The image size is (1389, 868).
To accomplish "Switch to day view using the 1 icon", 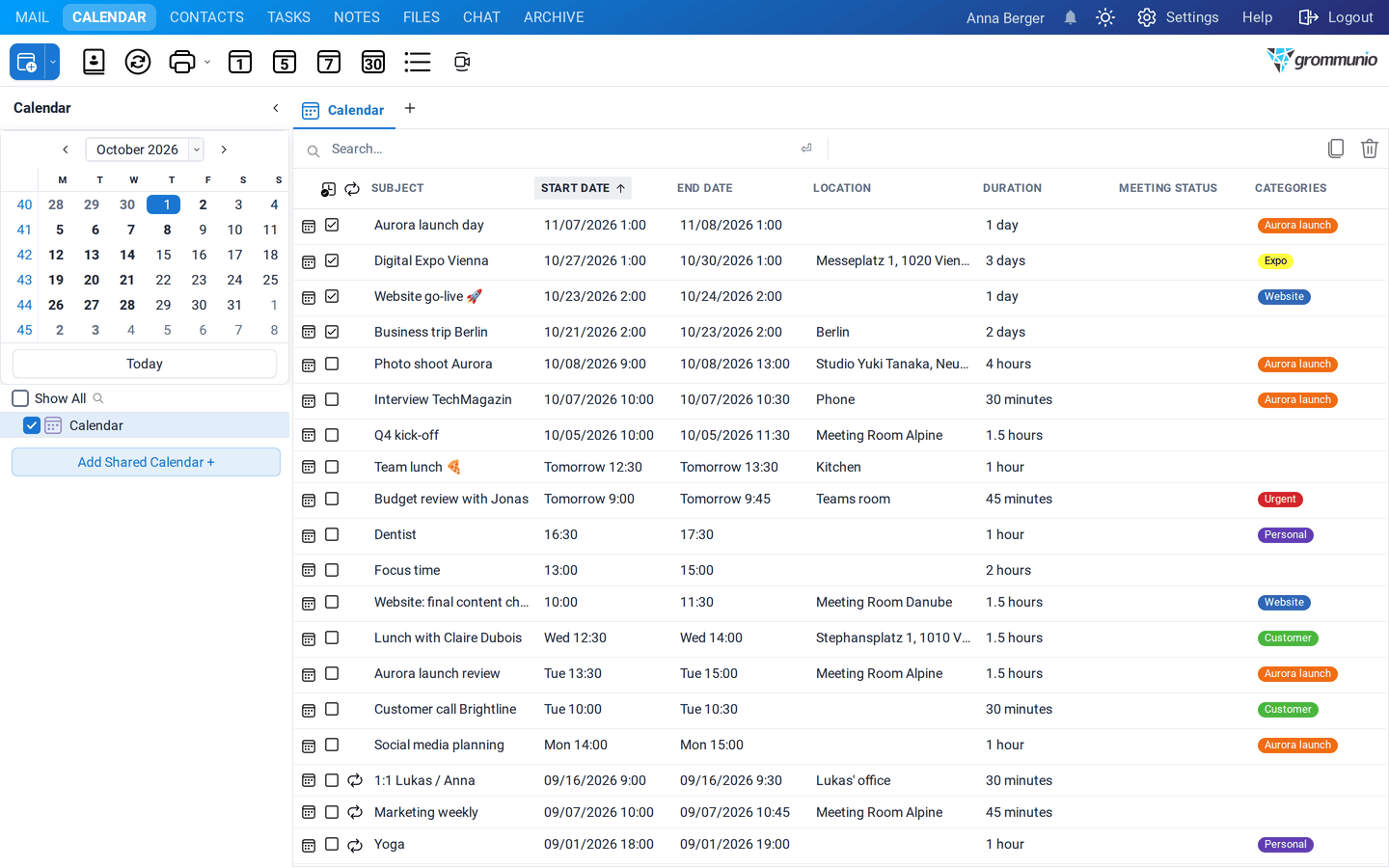I will click(x=240, y=62).
